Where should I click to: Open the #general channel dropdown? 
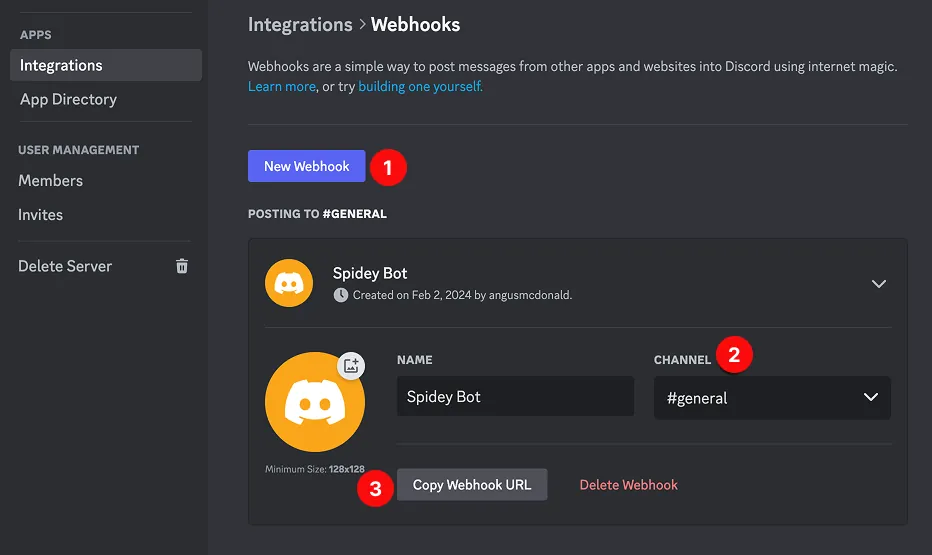pos(772,398)
